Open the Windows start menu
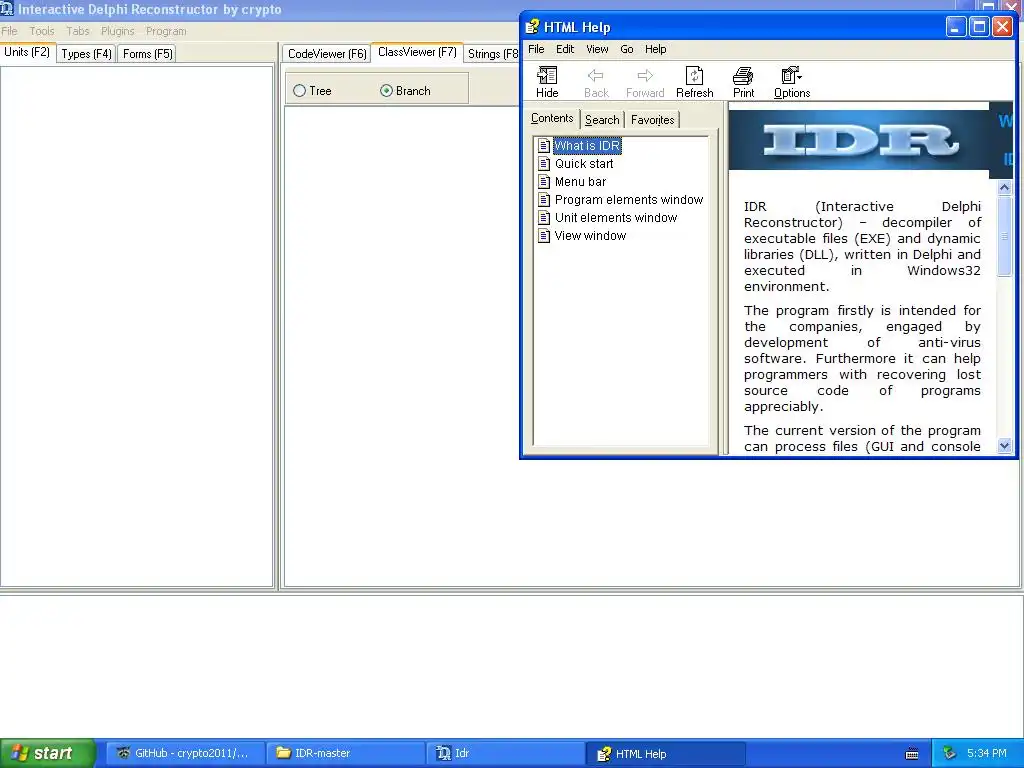 [x=47, y=753]
